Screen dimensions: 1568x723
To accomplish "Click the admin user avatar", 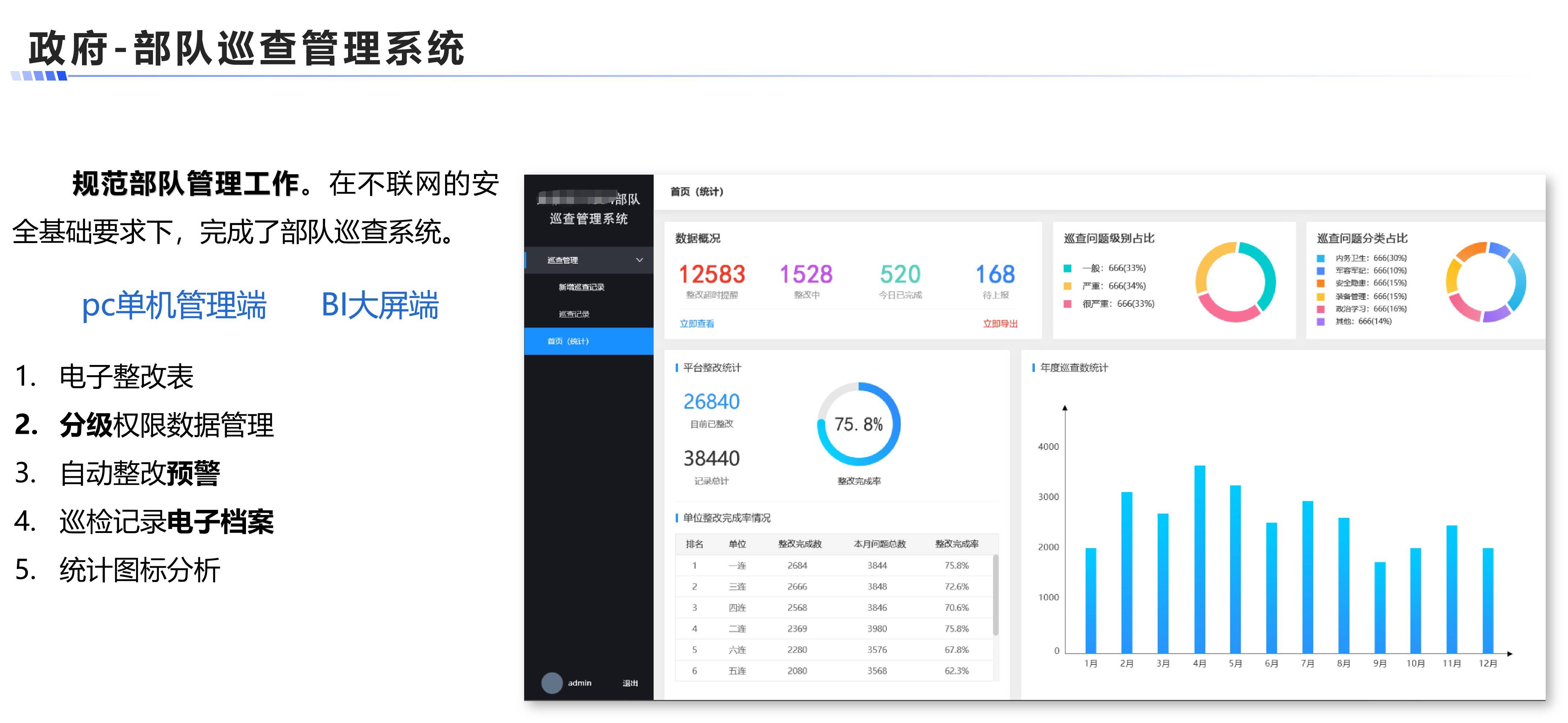I will (552, 683).
